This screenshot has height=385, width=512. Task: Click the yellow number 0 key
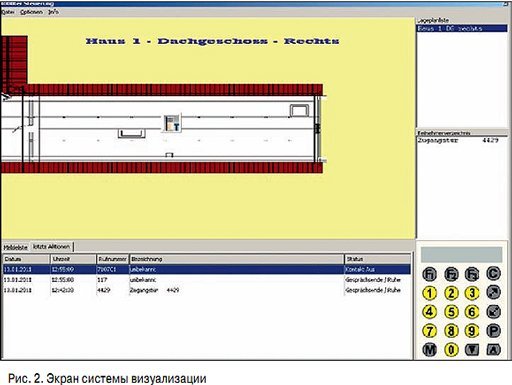451,350
